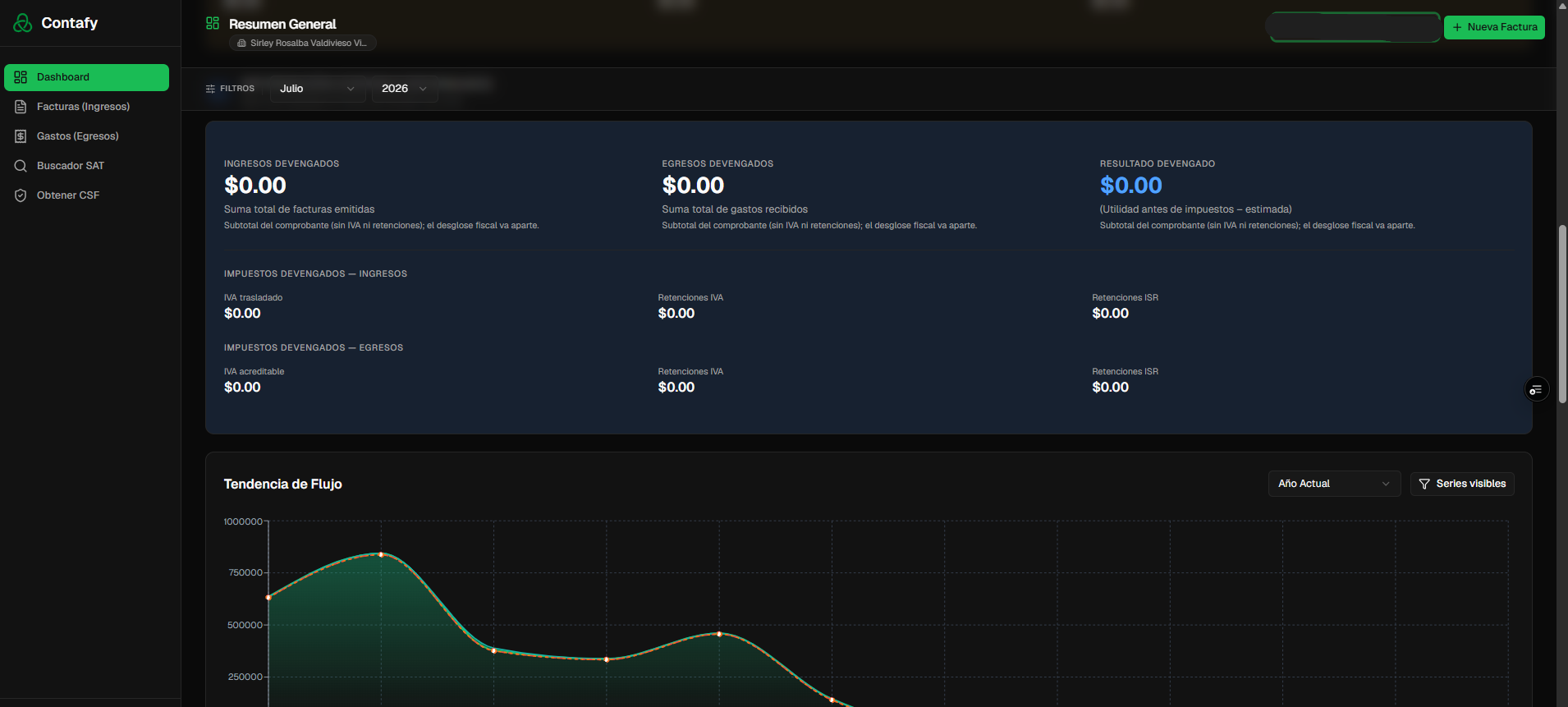Click the INGRESOS DEVENGADOS label
This screenshot has height=707, width=1568.
(x=282, y=163)
